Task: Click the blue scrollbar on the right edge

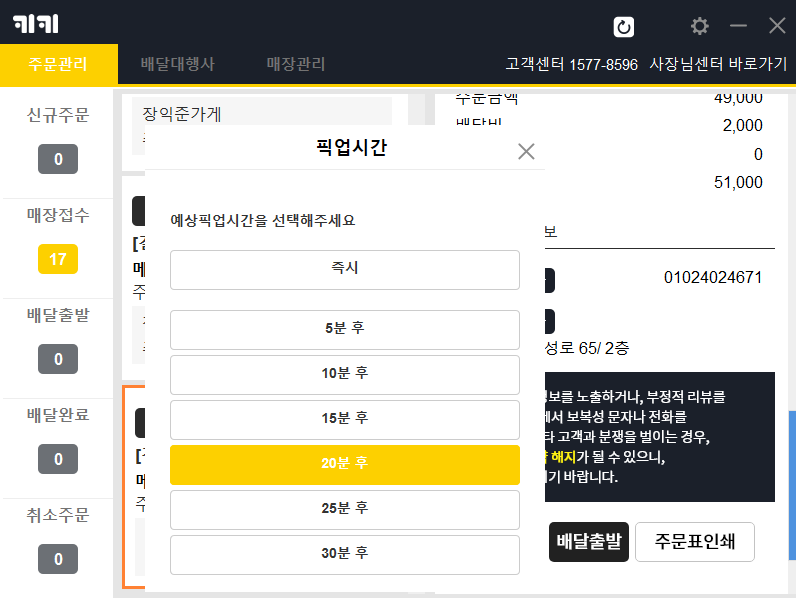Action: (x=792, y=485)
